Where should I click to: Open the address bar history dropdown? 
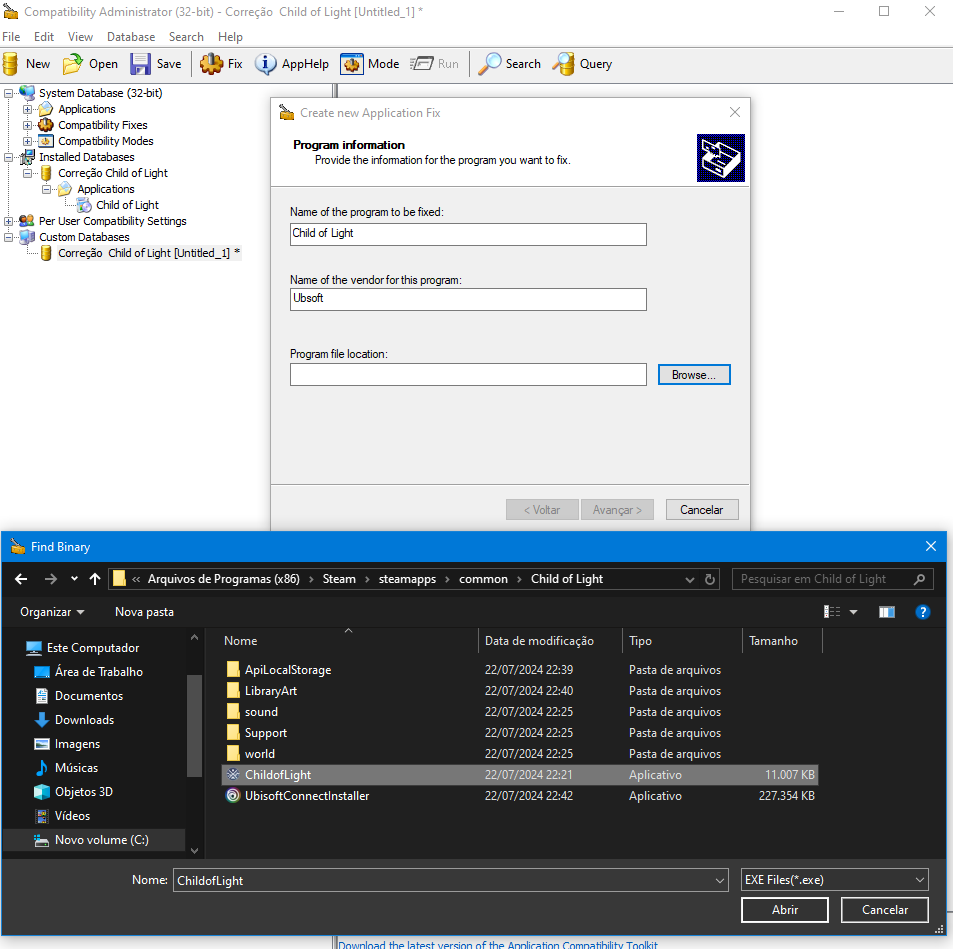tap(690, 579)
